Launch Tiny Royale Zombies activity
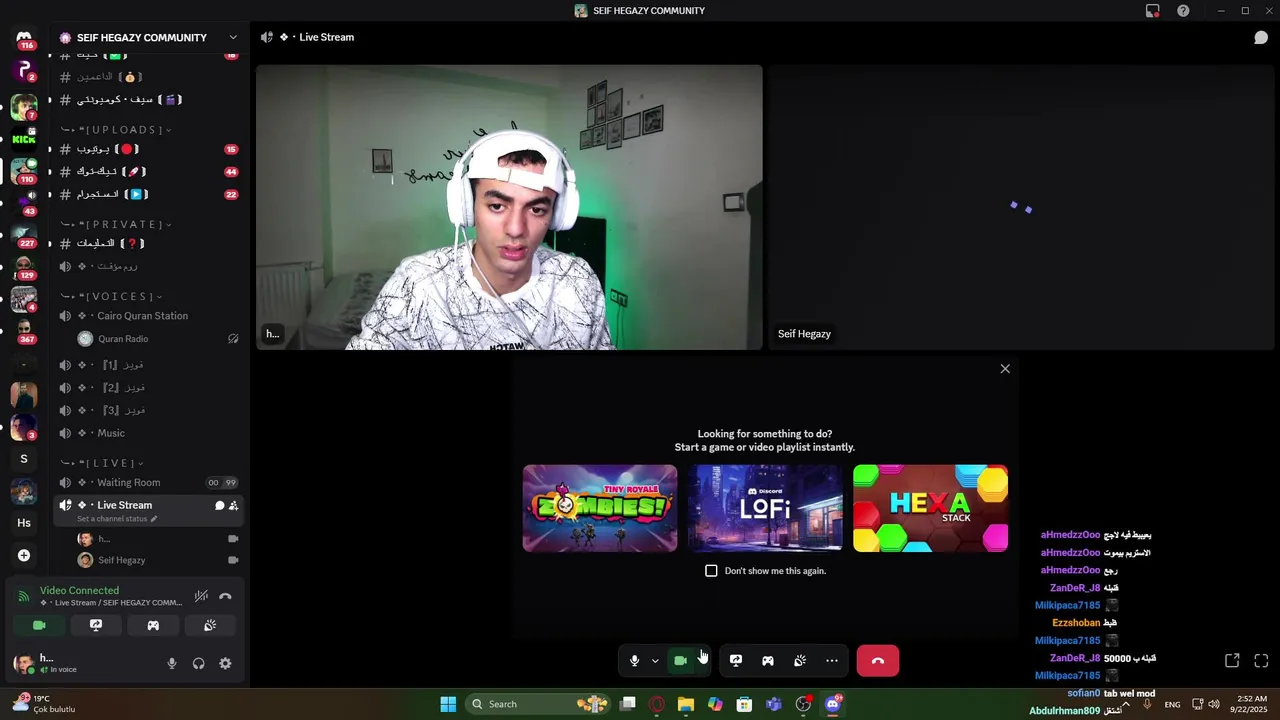 tap(600, 508)
